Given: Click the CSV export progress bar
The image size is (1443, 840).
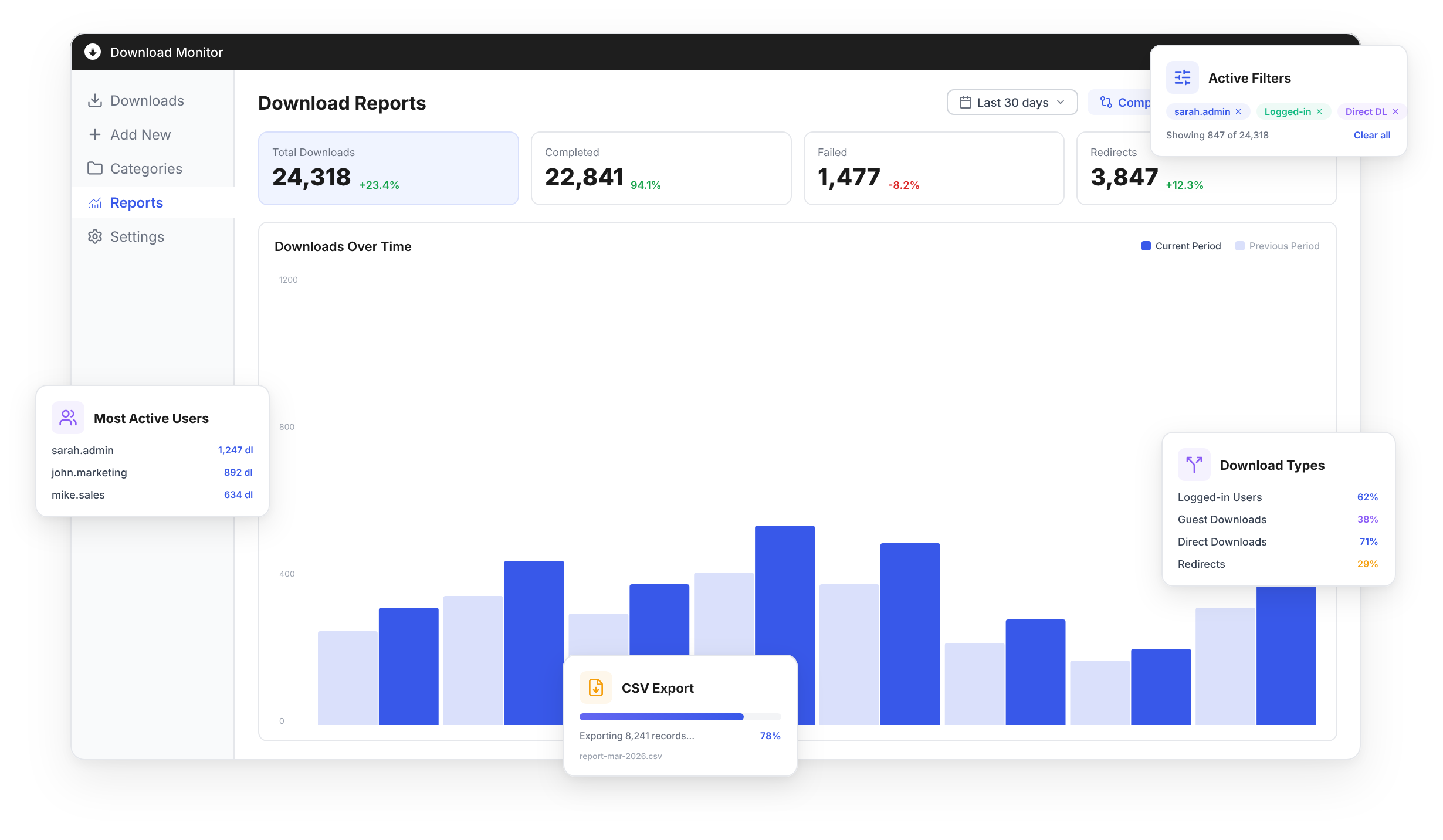Looking at the screenshot, I should point(679,717).
